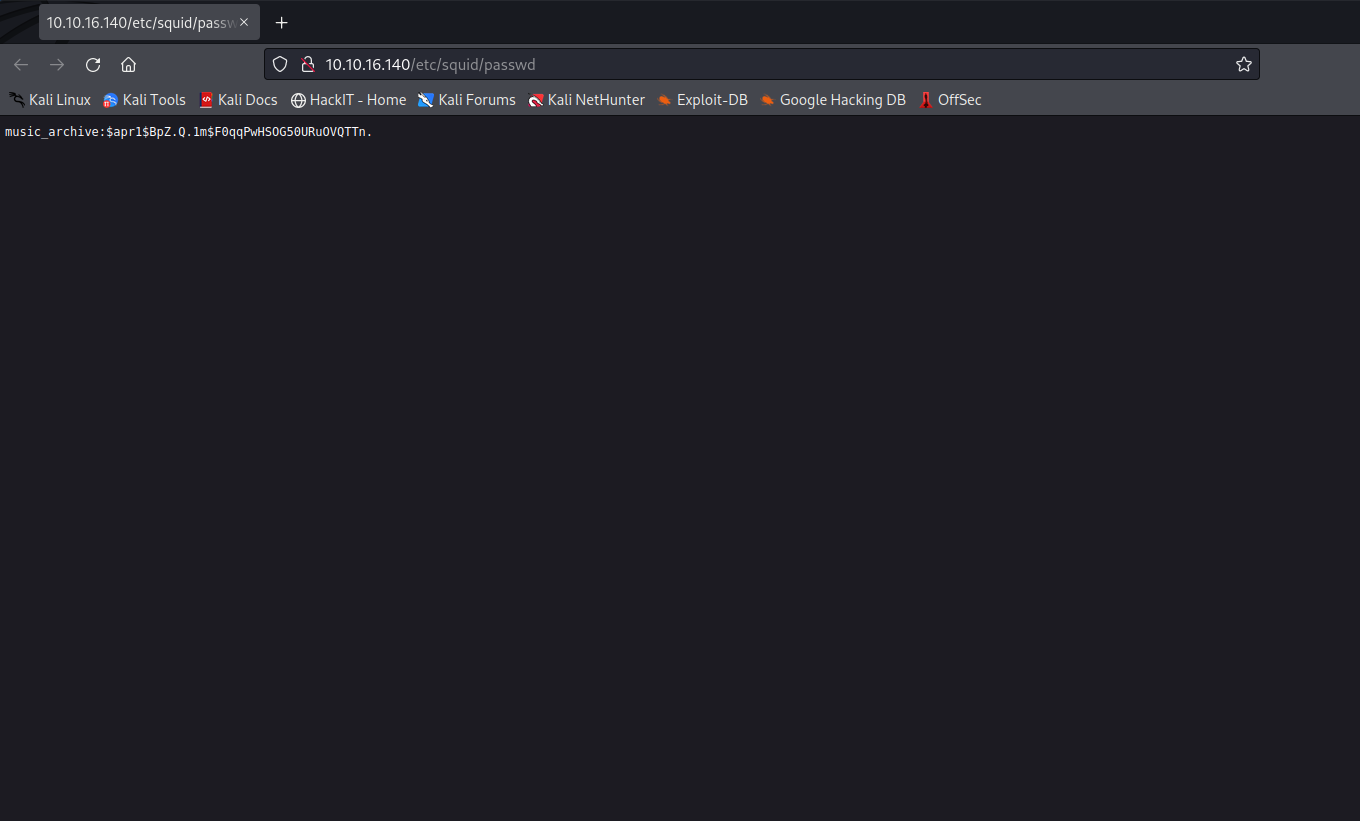This screenshot has height=821, width=1360.
Task: Go forward to the next page
Action: (x=57, y=65)
